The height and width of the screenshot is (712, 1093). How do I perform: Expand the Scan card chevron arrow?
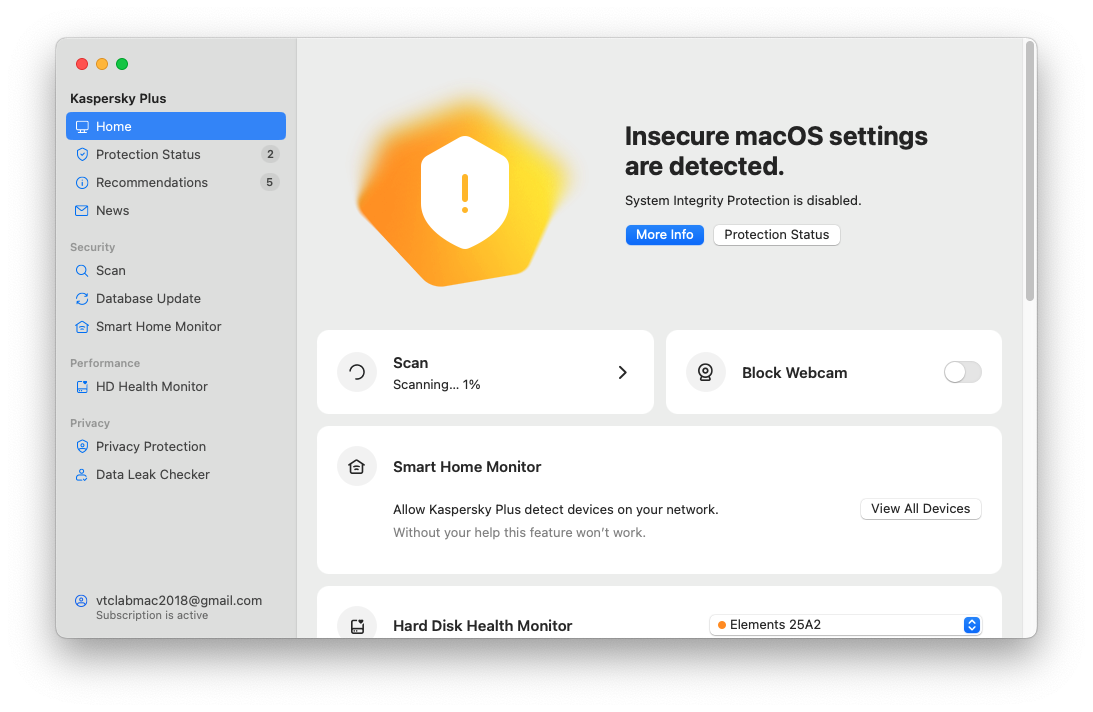tap(622, 372)
